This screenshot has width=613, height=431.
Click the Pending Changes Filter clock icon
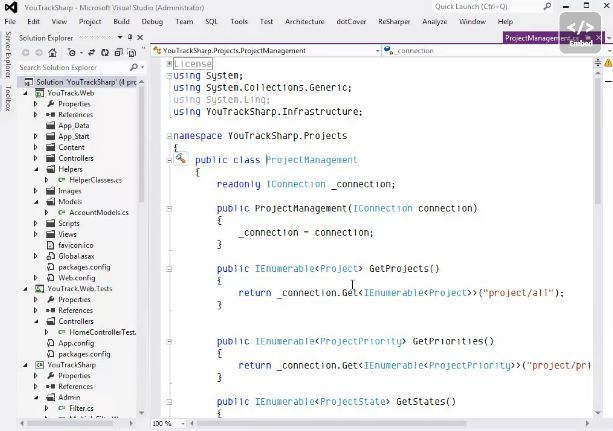[x=72, y=52]
